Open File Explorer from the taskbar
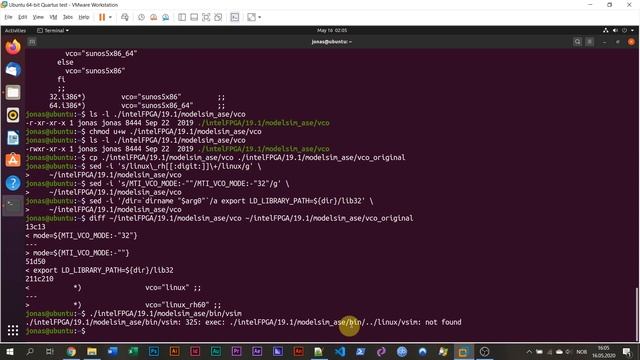The height and width of the screenshot is (360, 640). (x=92, y=351)
